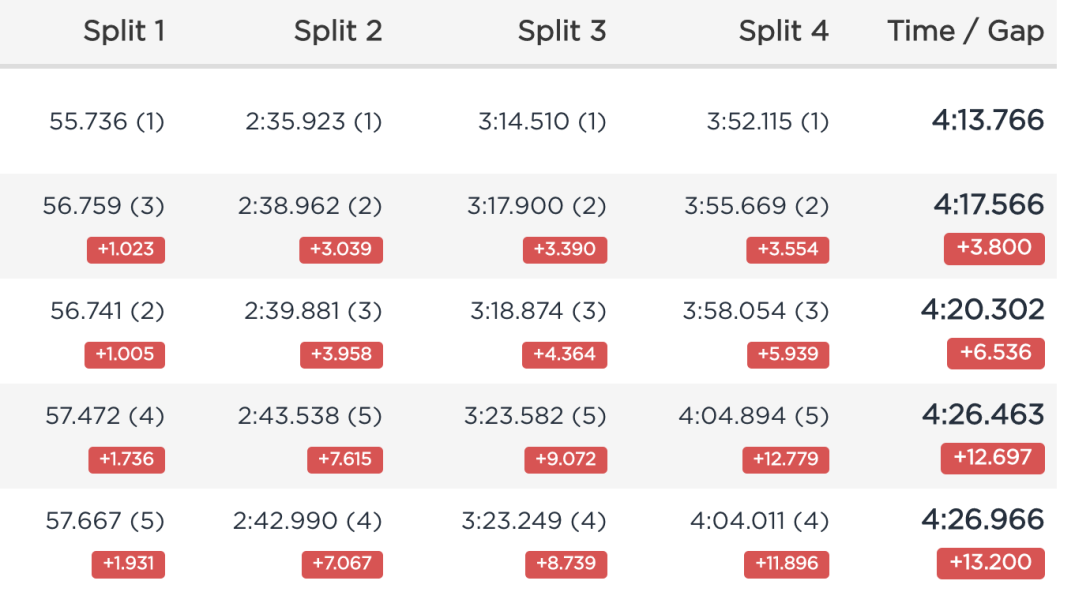Click the +6.536 red gap badge
The height and width of the screenshot is (592, 1090).
coord(995,353)
